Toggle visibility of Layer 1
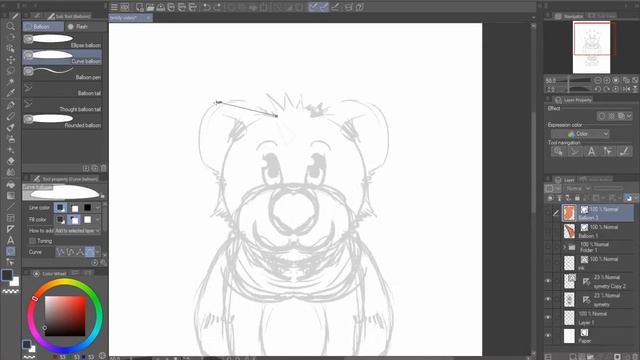The image size is (640, 360). [x=548, y=317]
